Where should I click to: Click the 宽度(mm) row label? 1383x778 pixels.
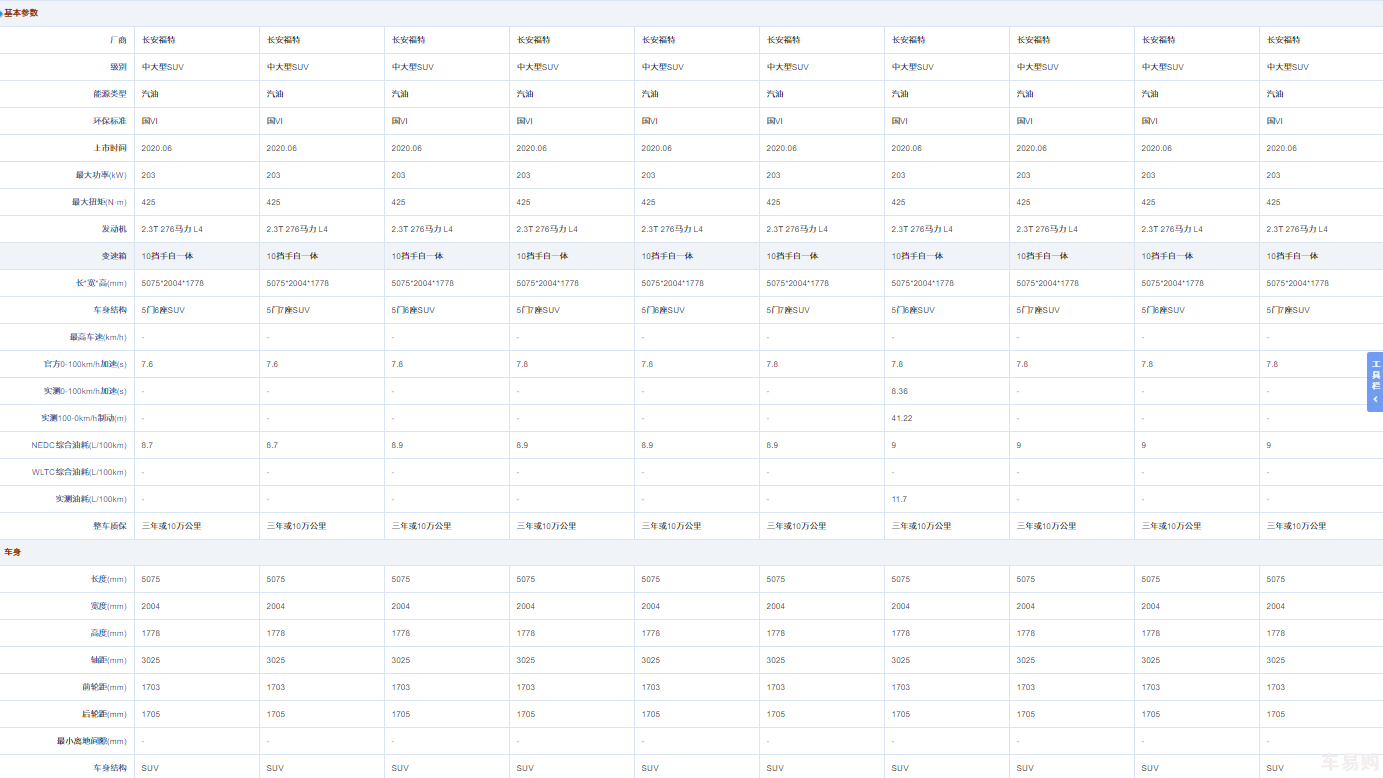tap(108, 606)
